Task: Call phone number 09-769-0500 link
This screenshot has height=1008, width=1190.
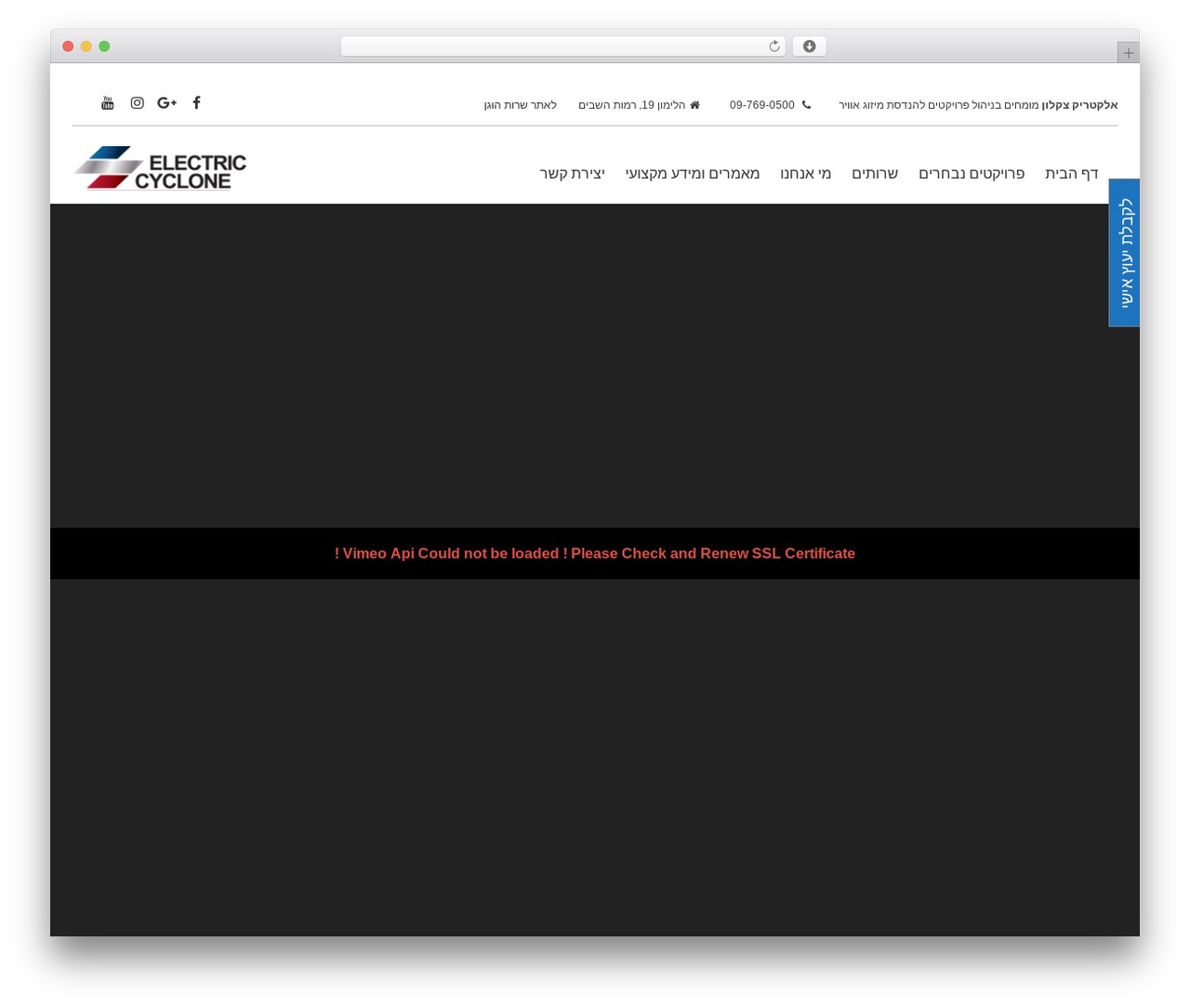Action: (x=761, y=105)
